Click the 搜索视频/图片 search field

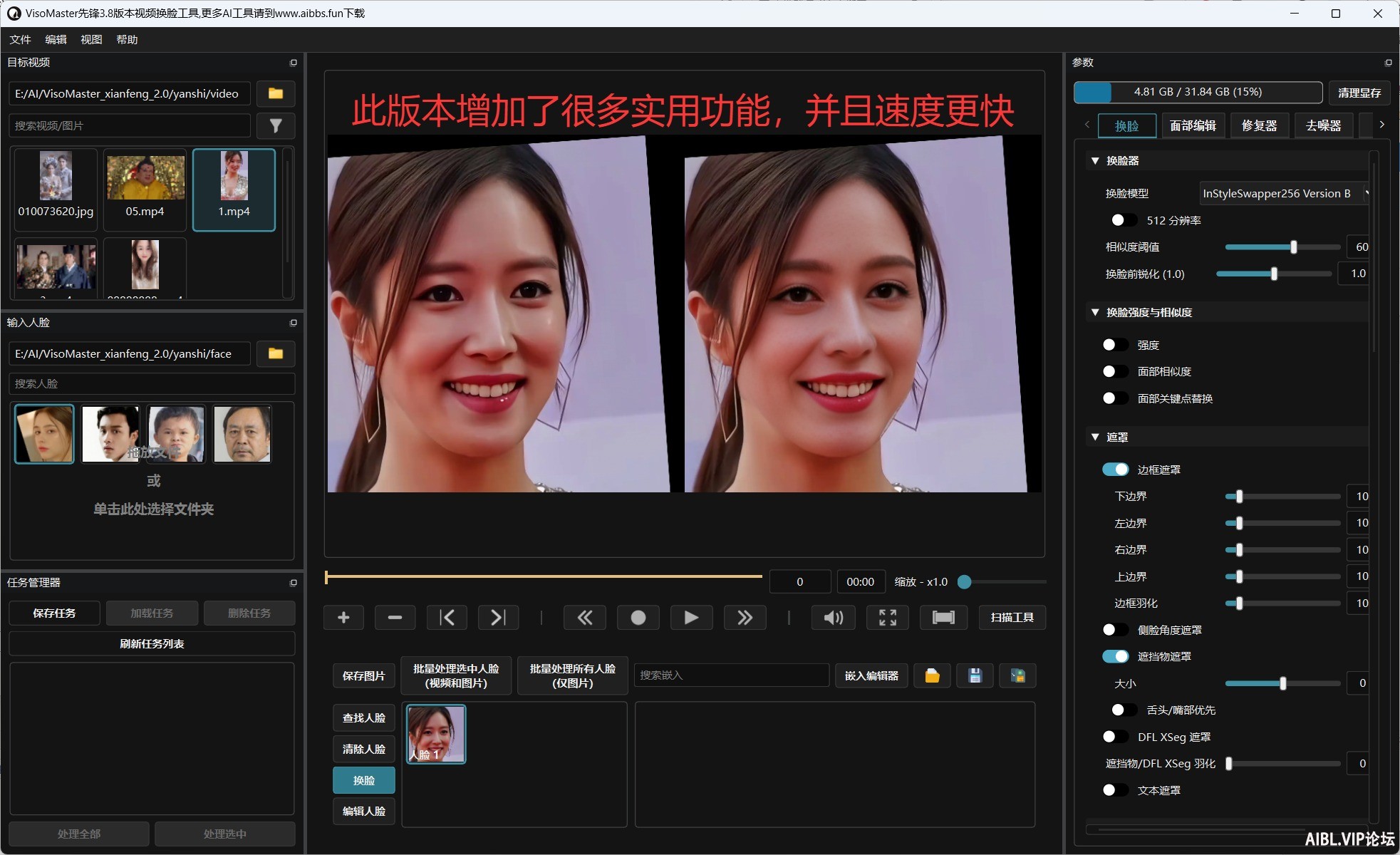point(130,125)
